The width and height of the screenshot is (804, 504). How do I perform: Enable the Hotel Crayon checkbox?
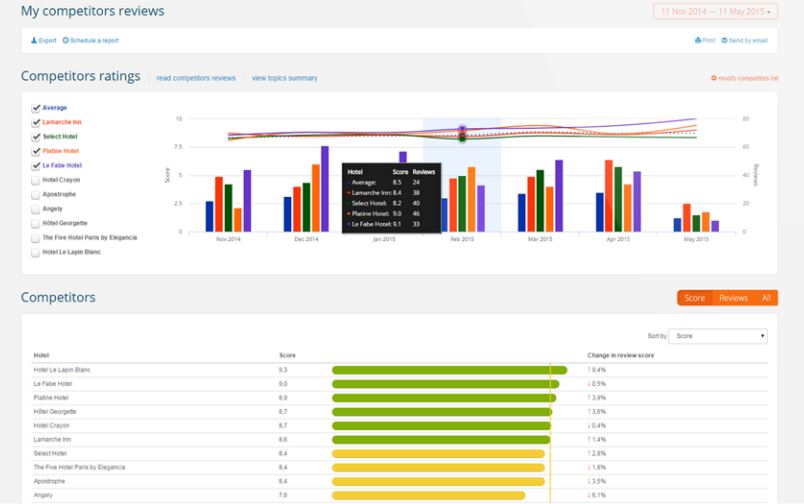36,180
